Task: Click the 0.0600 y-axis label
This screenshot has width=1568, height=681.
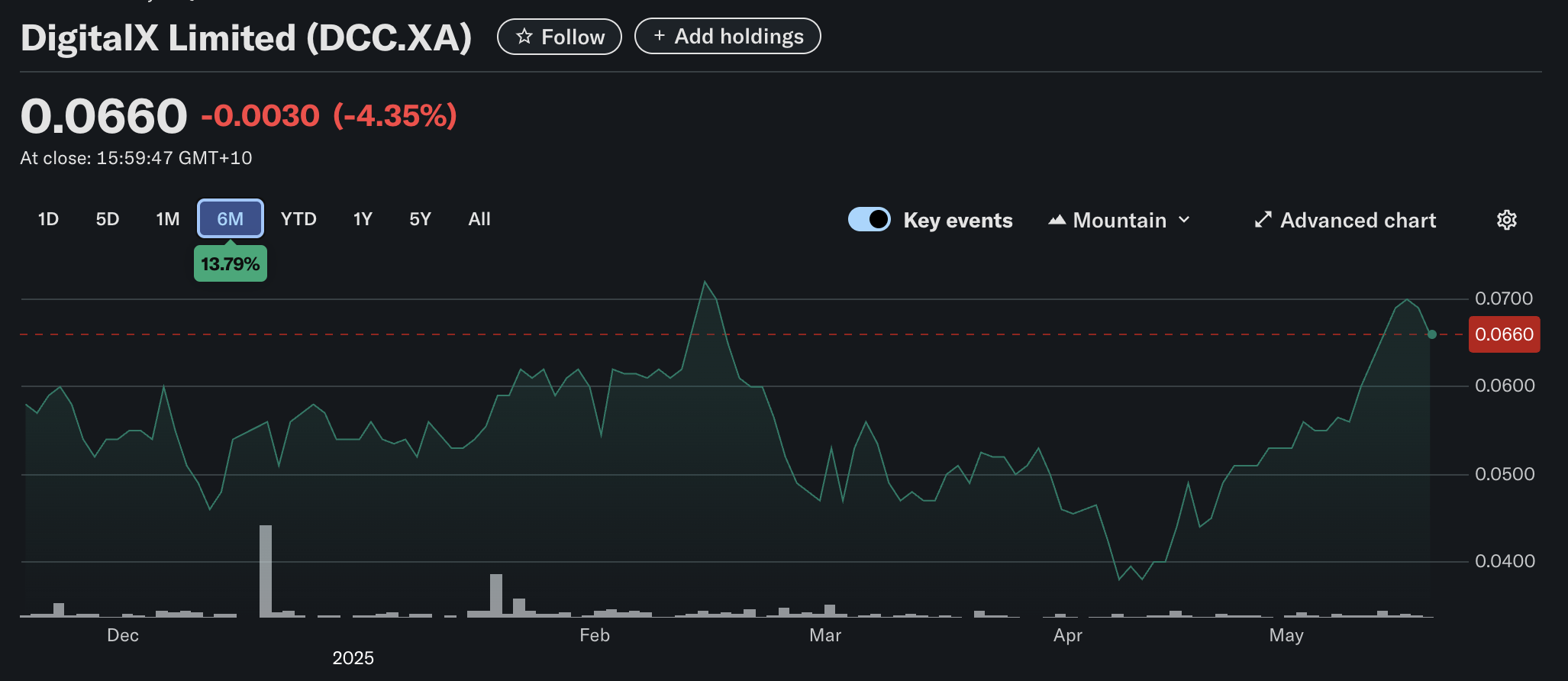Action: coord(1505,386)
